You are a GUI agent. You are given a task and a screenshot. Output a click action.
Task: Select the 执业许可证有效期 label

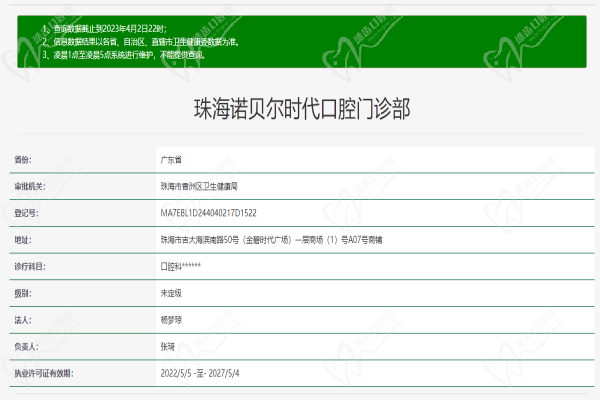[x=44, y=373]
